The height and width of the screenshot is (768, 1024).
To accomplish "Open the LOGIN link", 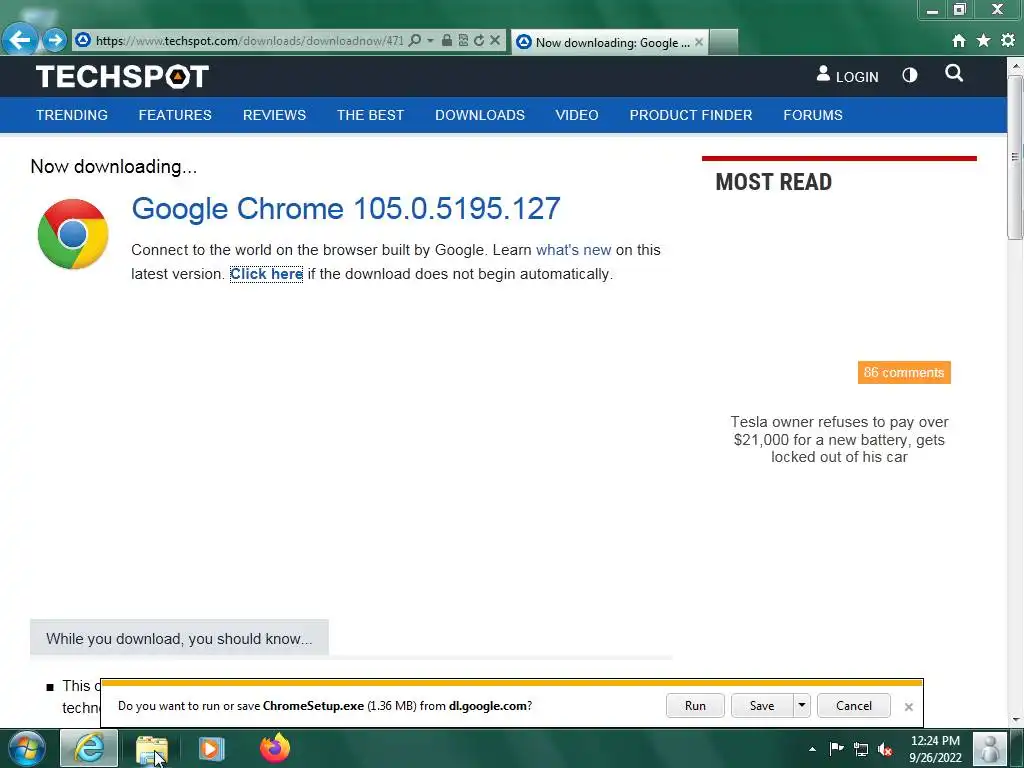I will [x=848, y=76].
